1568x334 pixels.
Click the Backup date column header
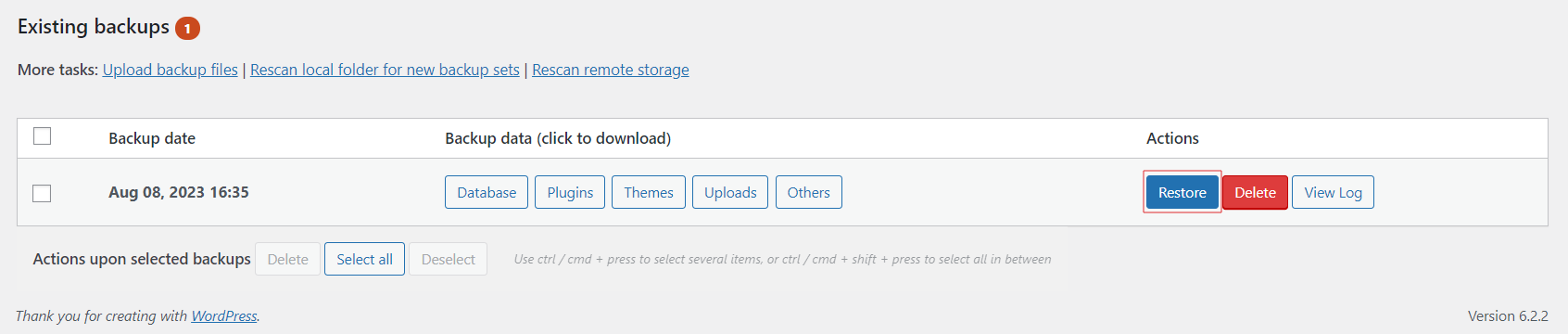click(x=152, y=138)
